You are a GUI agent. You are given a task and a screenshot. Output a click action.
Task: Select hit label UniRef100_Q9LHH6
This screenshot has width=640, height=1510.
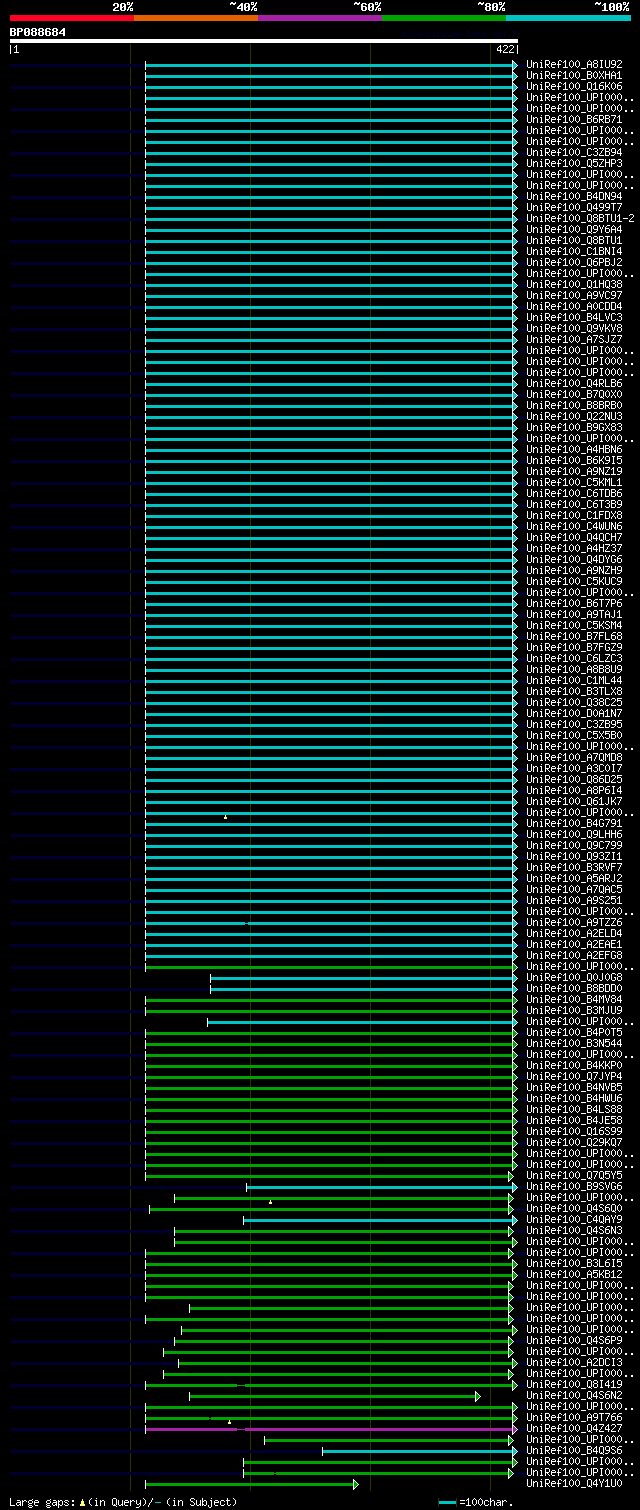(574, 835)
